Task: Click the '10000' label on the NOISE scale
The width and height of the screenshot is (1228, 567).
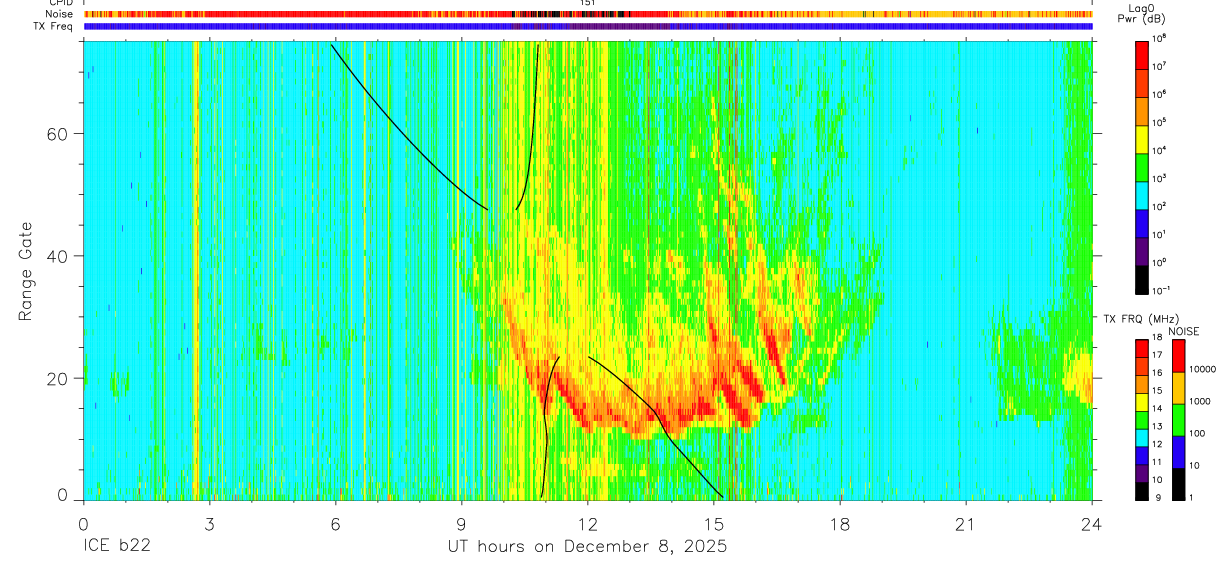Action: [x=1203, y=369]
